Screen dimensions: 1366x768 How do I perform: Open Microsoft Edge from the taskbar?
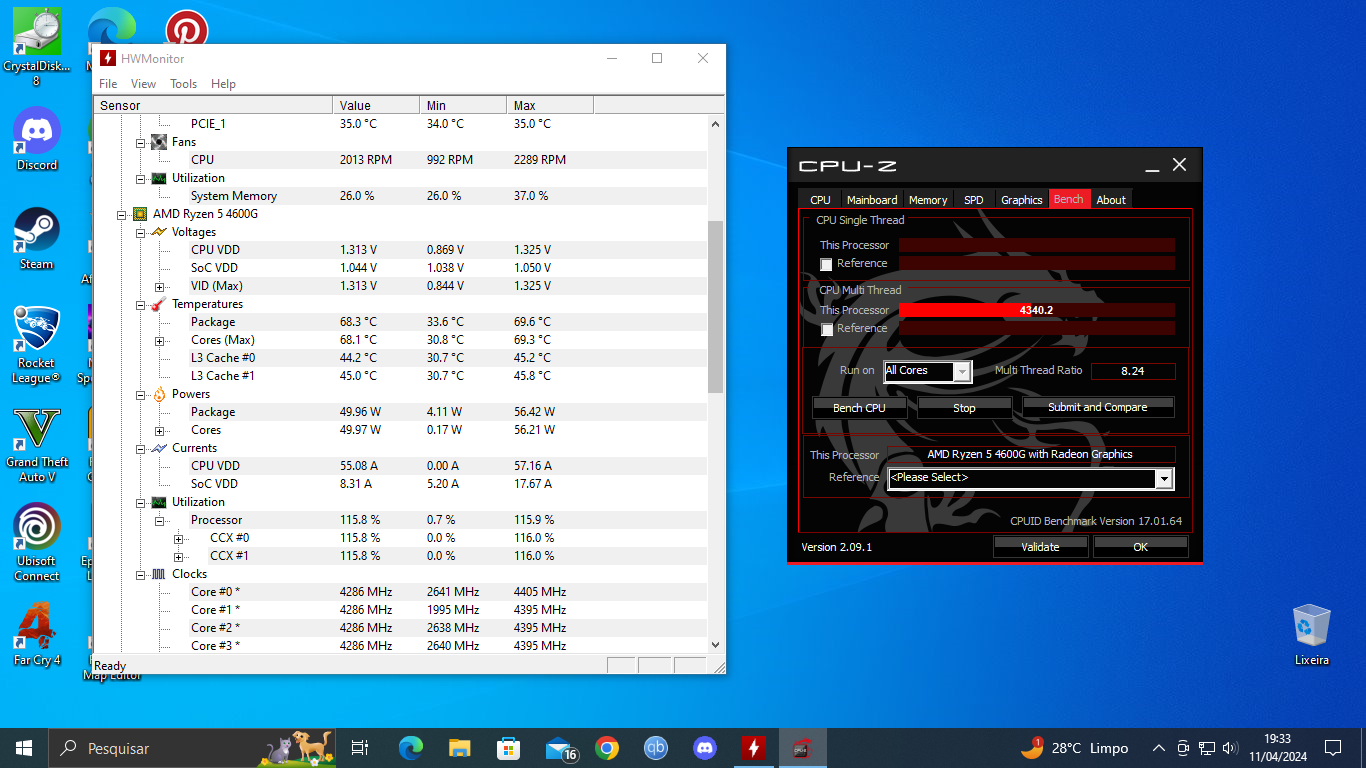tap(411, 748)
